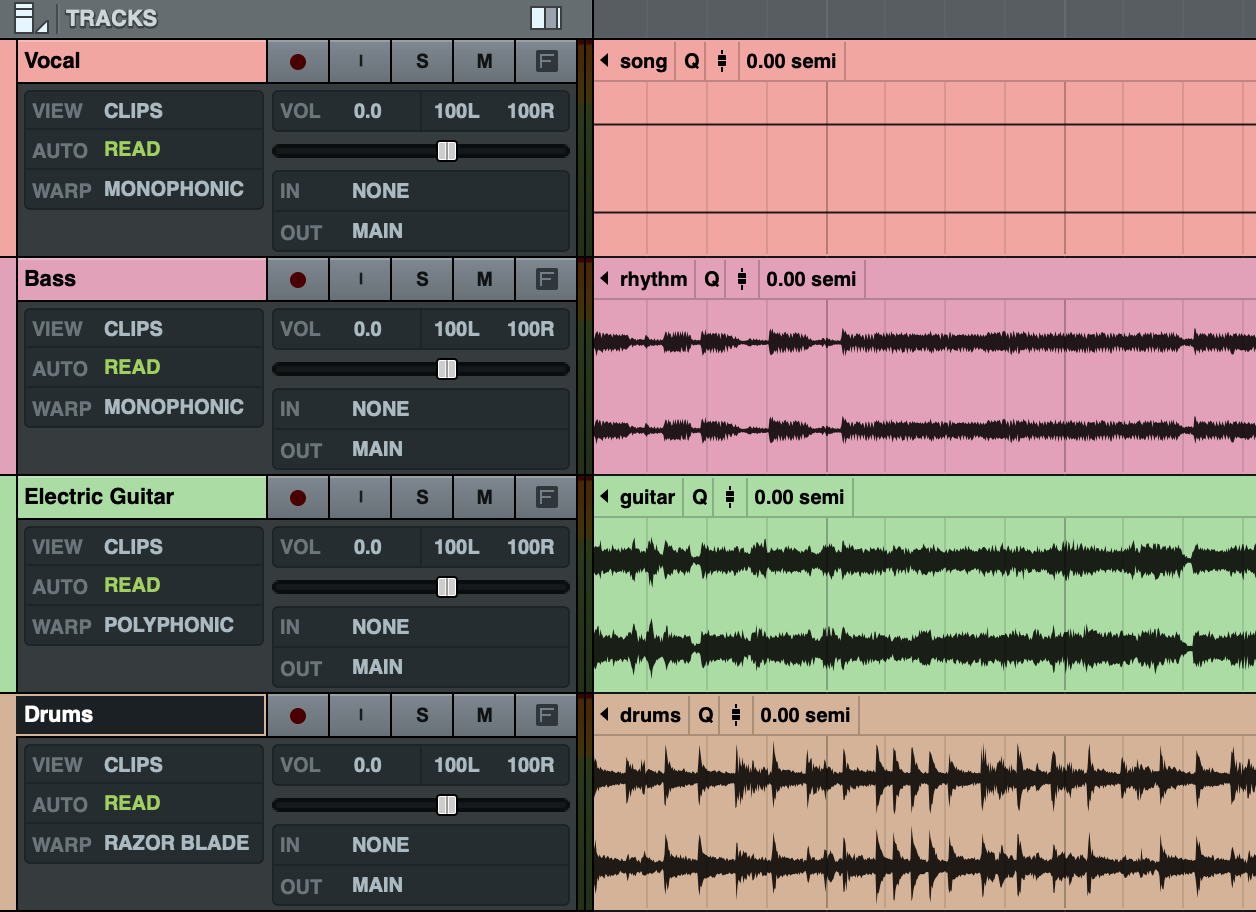
Task: Arm record on Electric Guitar track
Action: click(297, 497)
